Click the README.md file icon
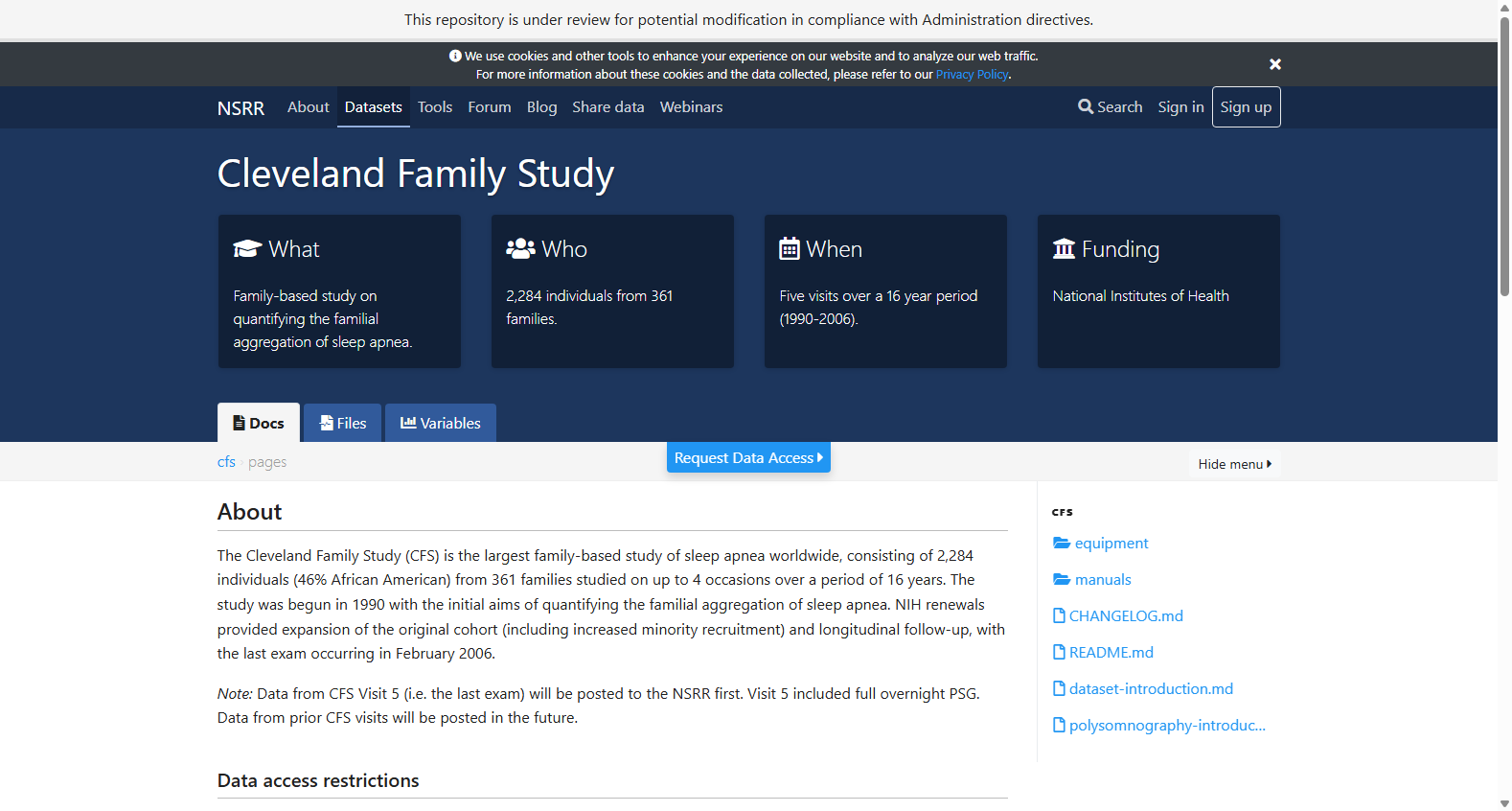The image size is (1512, 811). (1059, 652)
